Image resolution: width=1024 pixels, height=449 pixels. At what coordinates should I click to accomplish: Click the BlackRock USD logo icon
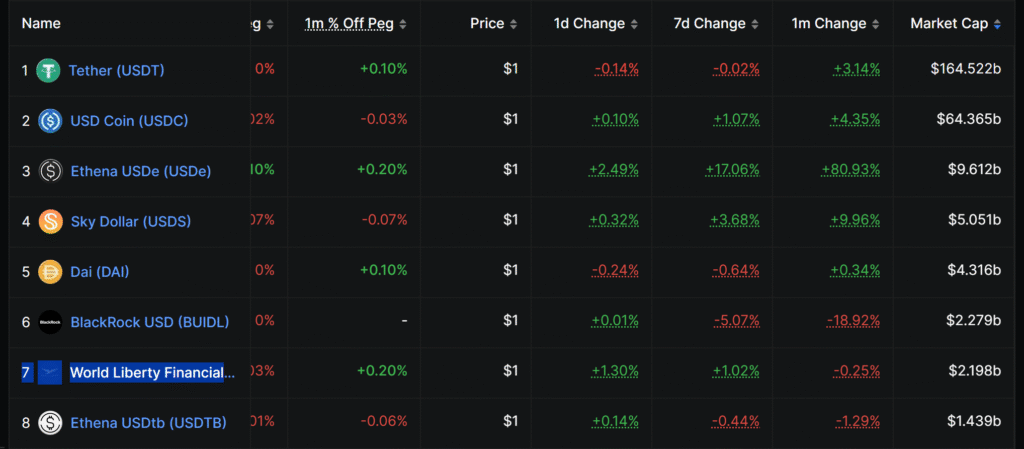[50, 322]
